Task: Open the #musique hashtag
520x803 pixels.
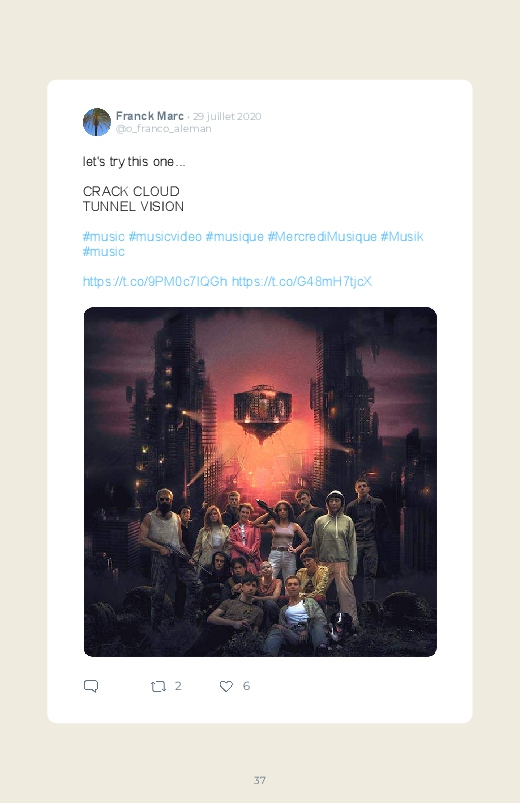Action: click(235, 237)
